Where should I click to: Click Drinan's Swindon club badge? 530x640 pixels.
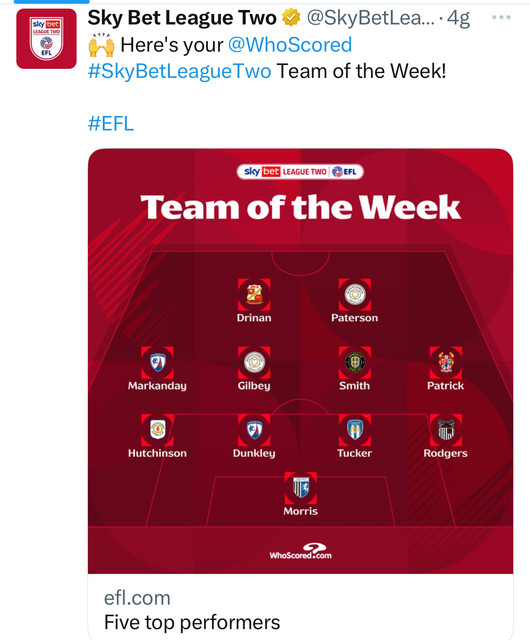click(254, 294)
